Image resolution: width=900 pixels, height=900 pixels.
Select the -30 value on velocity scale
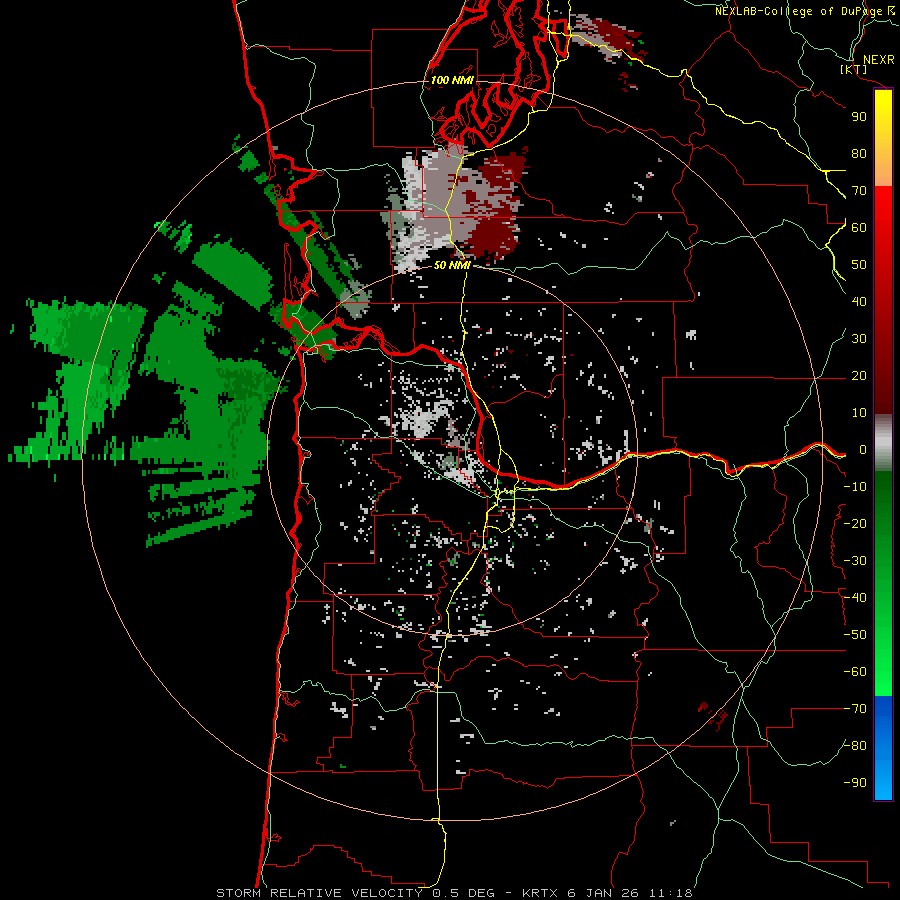(855, 561)
